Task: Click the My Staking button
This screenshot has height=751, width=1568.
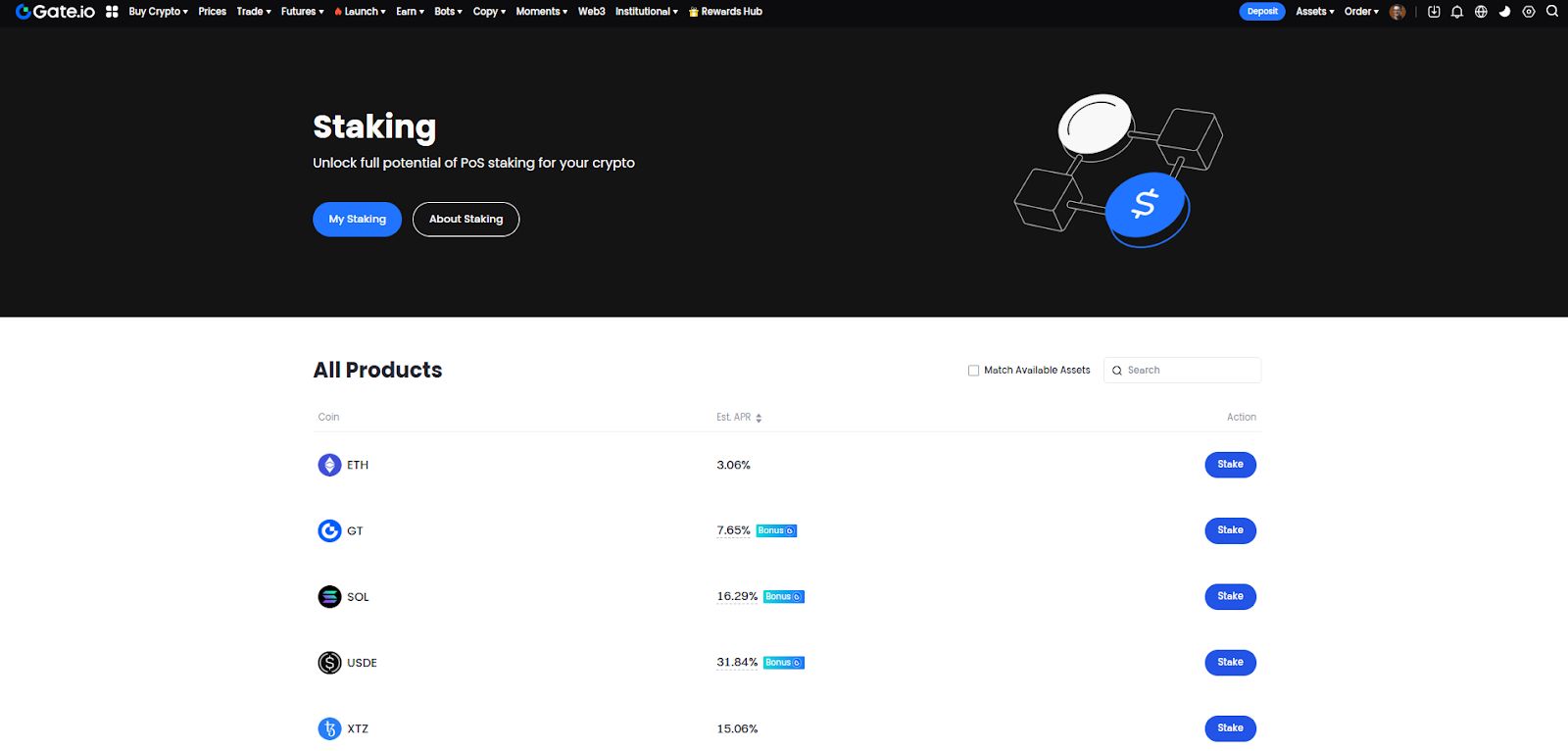Action: [357, 220]
